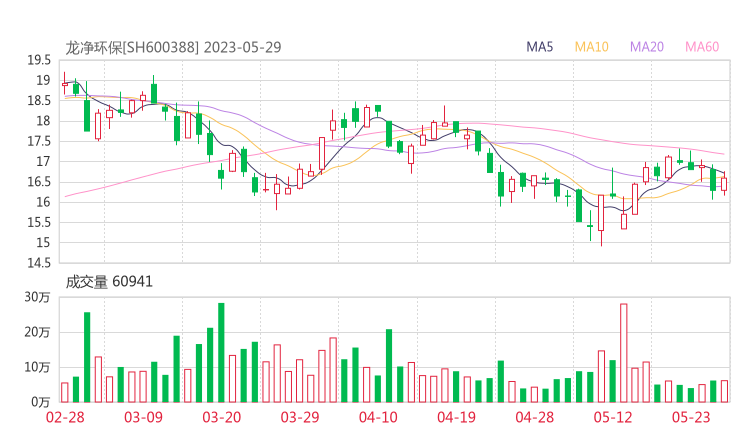Click the last candlestick on the right edge
740x440 pixels.
pyautogui.click(x=724, y=183)
